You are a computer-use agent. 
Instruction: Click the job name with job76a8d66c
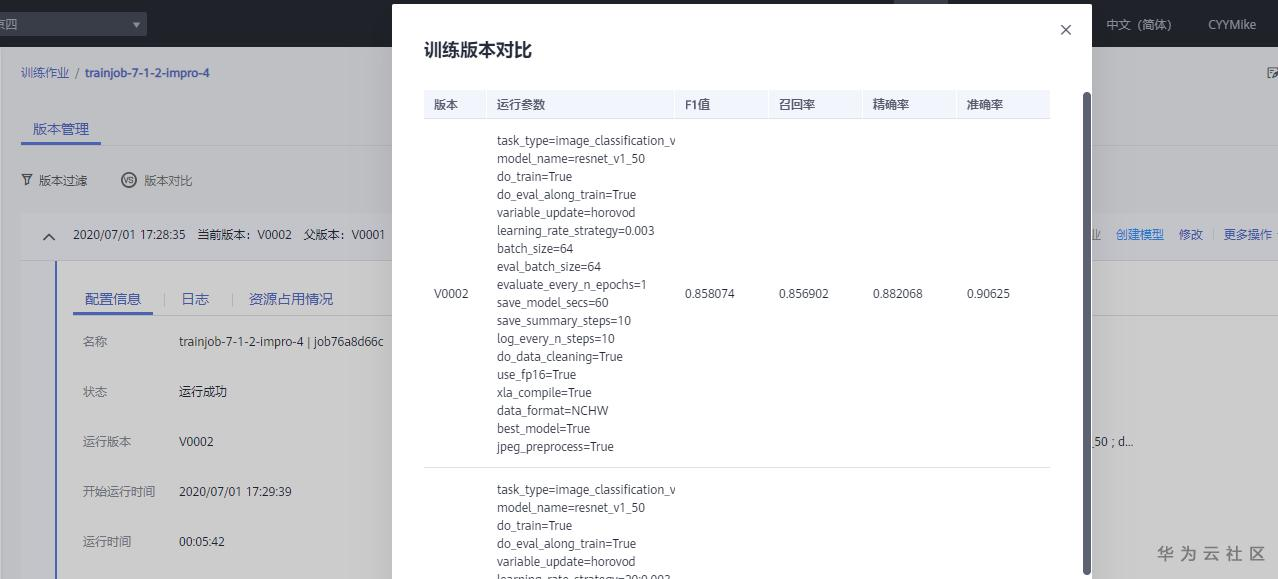(281, 342)
